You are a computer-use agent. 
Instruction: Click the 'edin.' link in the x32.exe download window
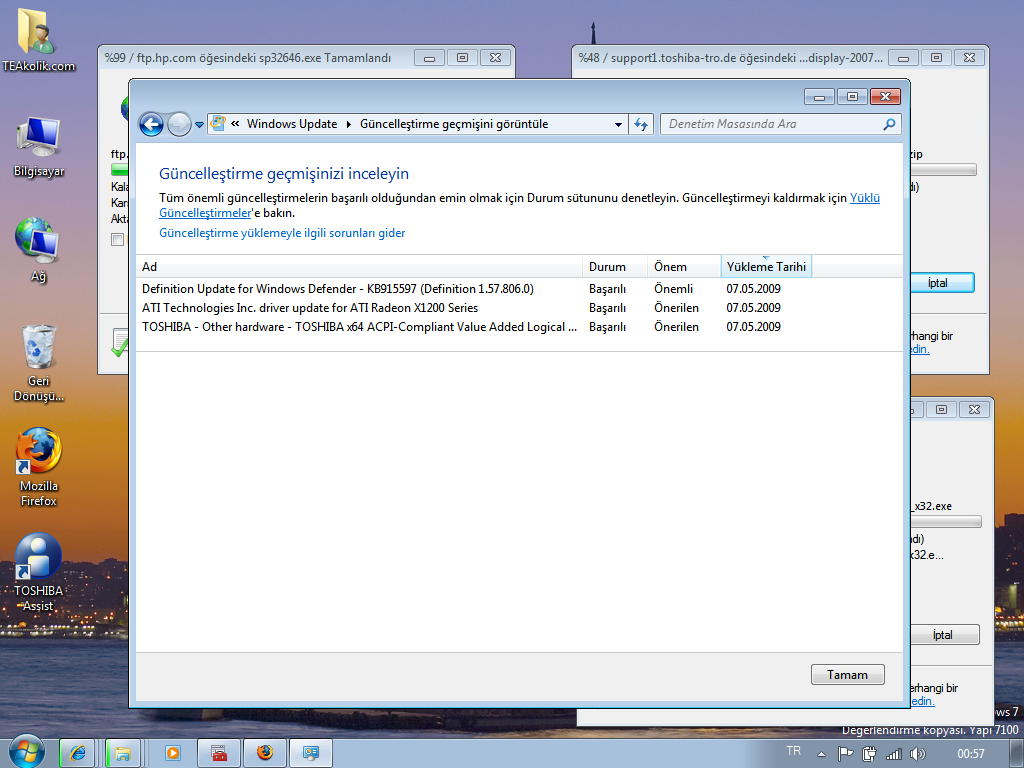922,701
